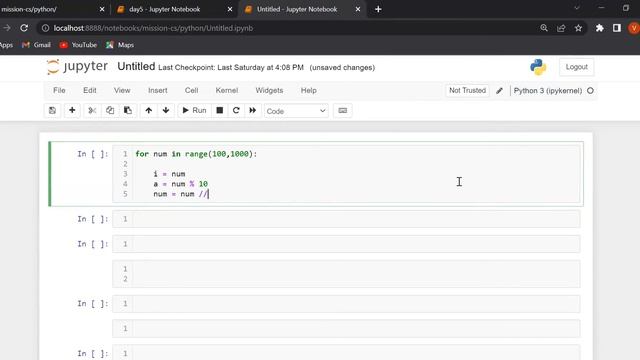The width and height of the screenshot is (640, 360).
Task: Click the Not Trusted button
Action: [467, 91]
